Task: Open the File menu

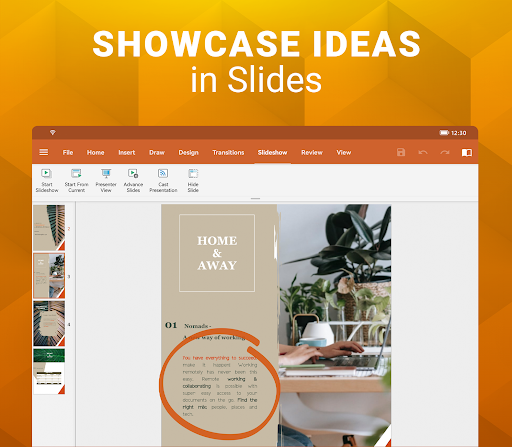Action: 68,152
